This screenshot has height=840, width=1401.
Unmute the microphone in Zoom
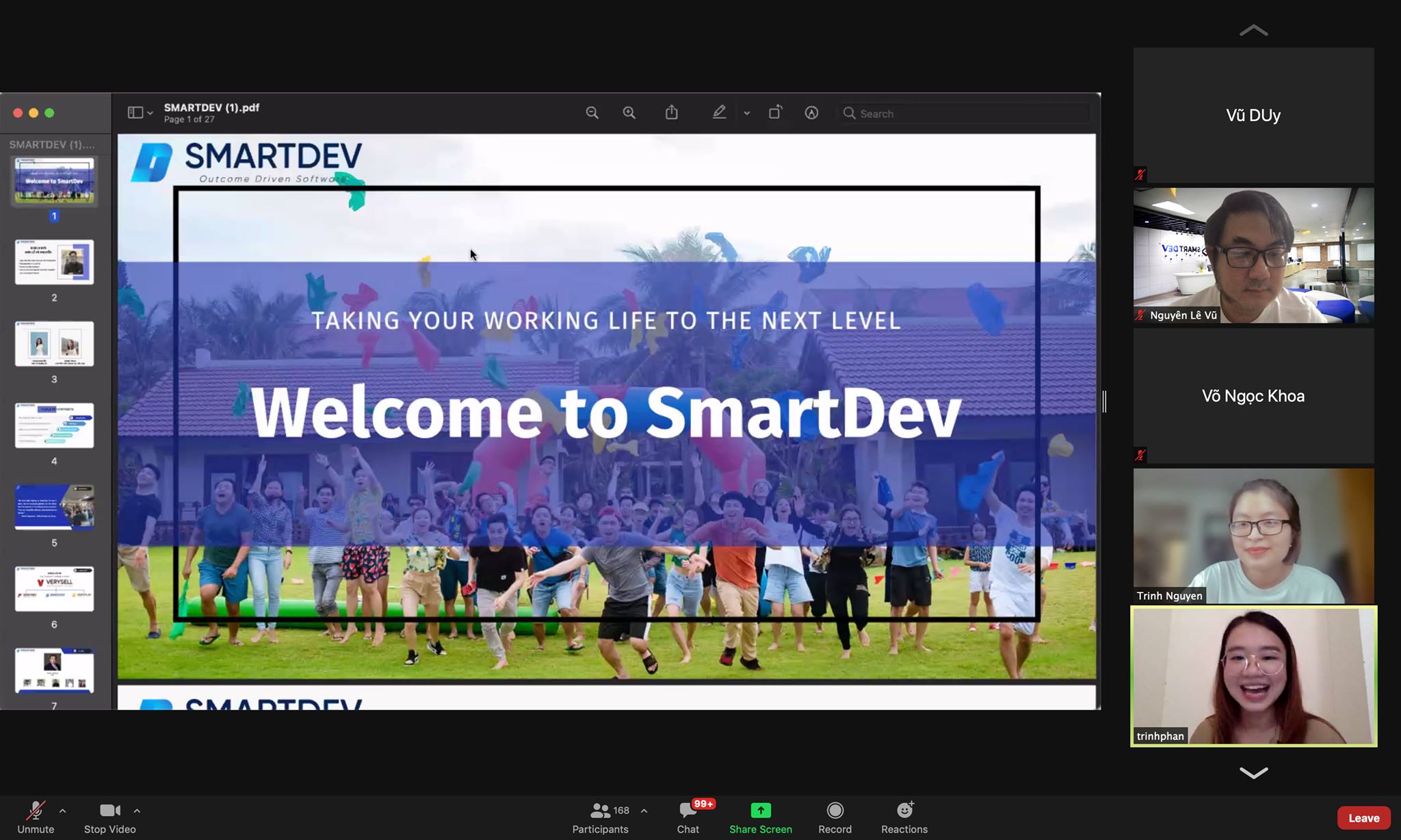(36, 817)
